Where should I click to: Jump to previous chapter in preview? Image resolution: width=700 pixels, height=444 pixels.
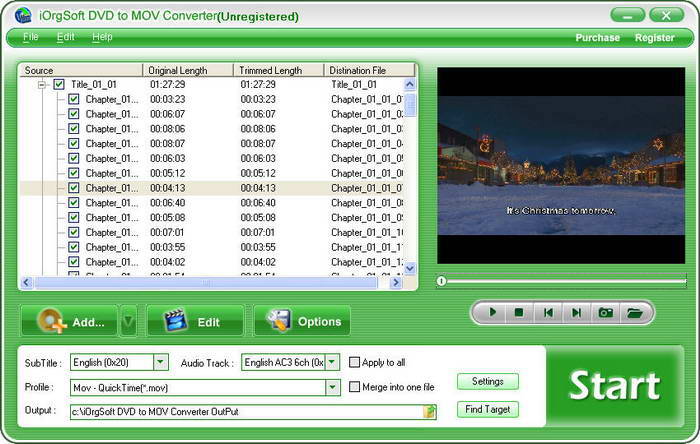tap(548, 312)
